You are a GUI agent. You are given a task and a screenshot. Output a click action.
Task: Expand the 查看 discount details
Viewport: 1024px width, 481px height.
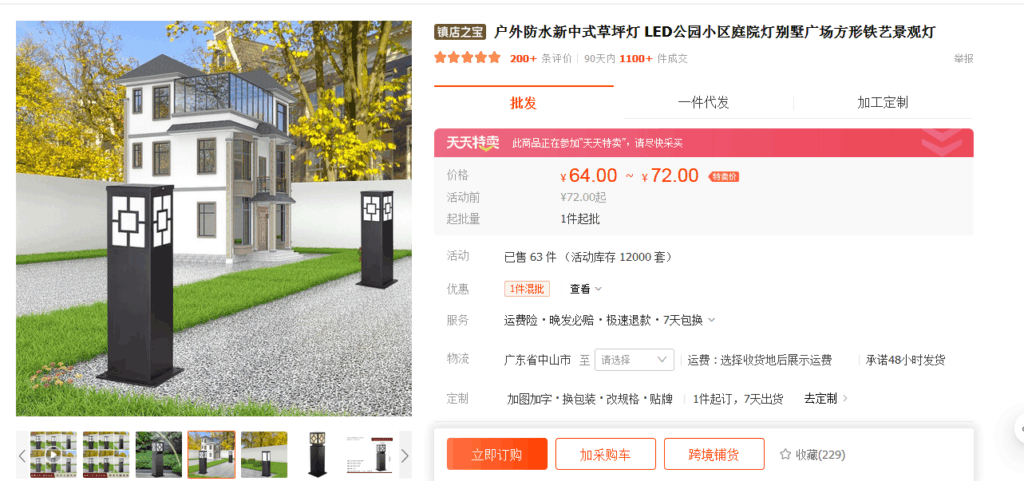click(x=585, y=288)
